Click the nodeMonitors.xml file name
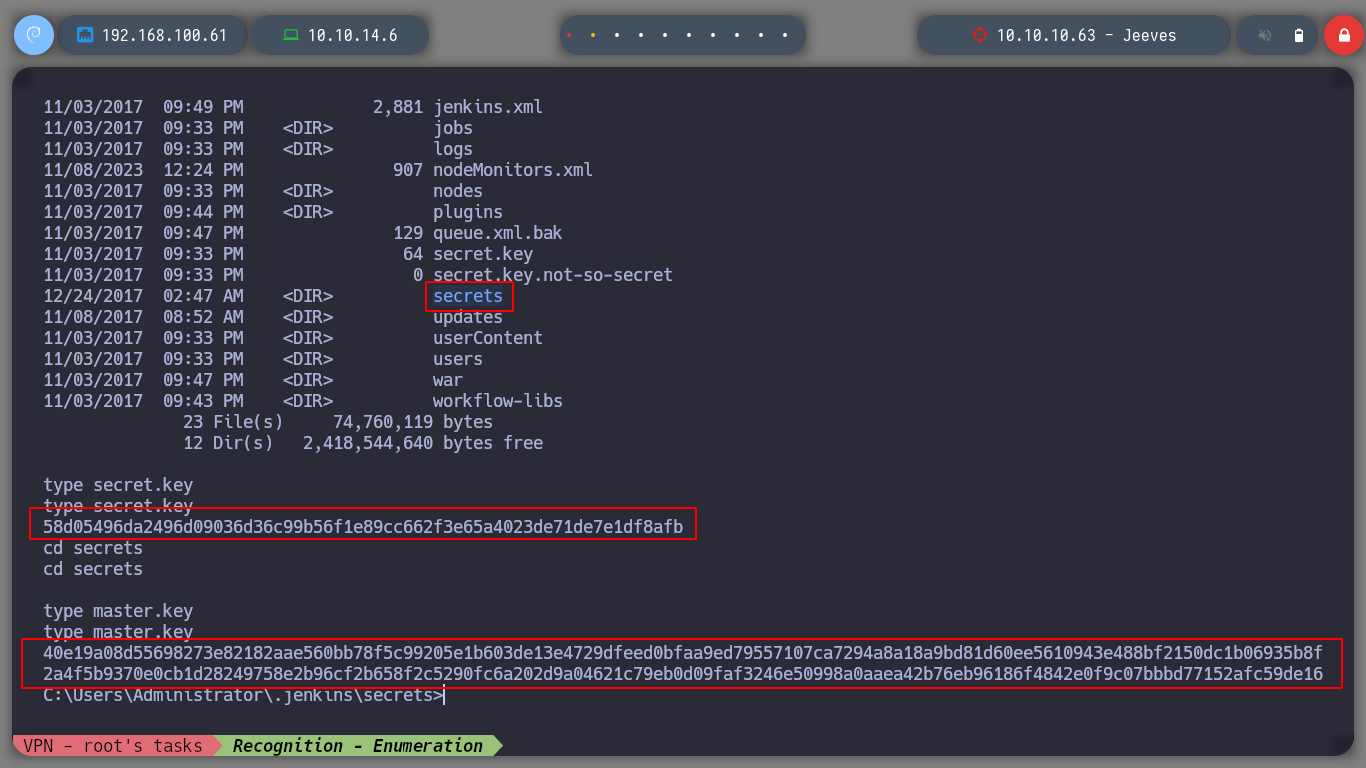The height and width of the screenshot is (768, 1366). 513,170
